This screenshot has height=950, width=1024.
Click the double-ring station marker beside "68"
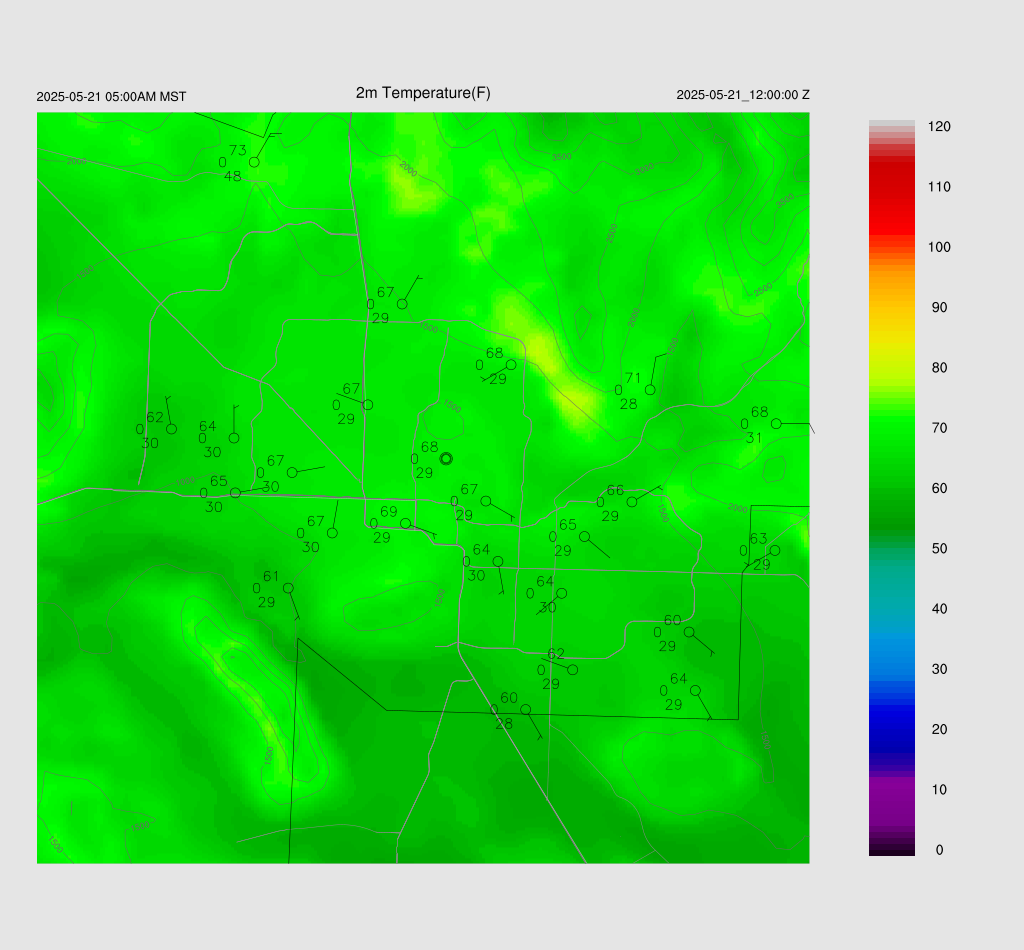pos(446,459)
